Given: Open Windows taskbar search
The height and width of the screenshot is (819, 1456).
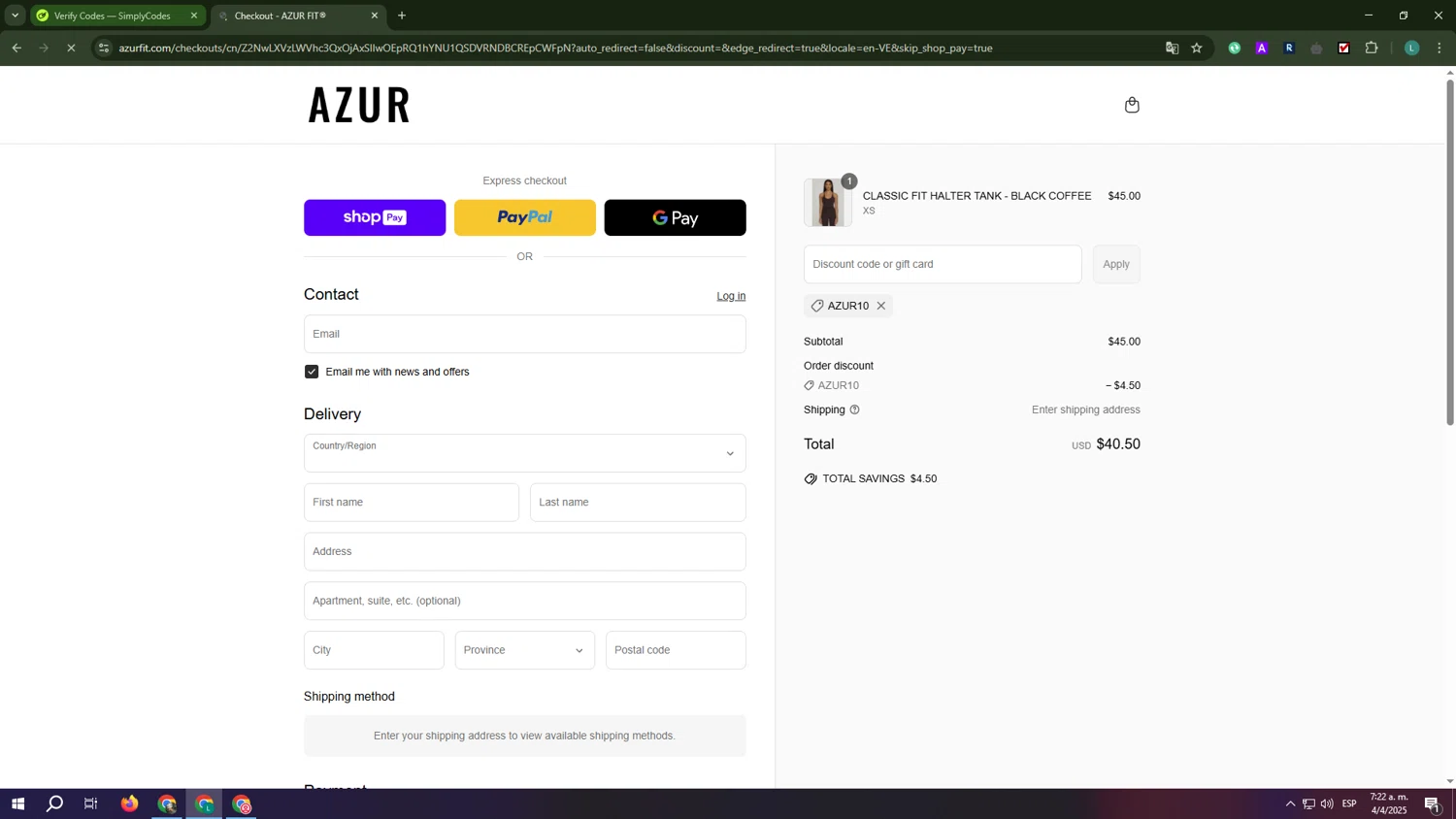Looking at the screenshot, I should click(x=55, y=803).
